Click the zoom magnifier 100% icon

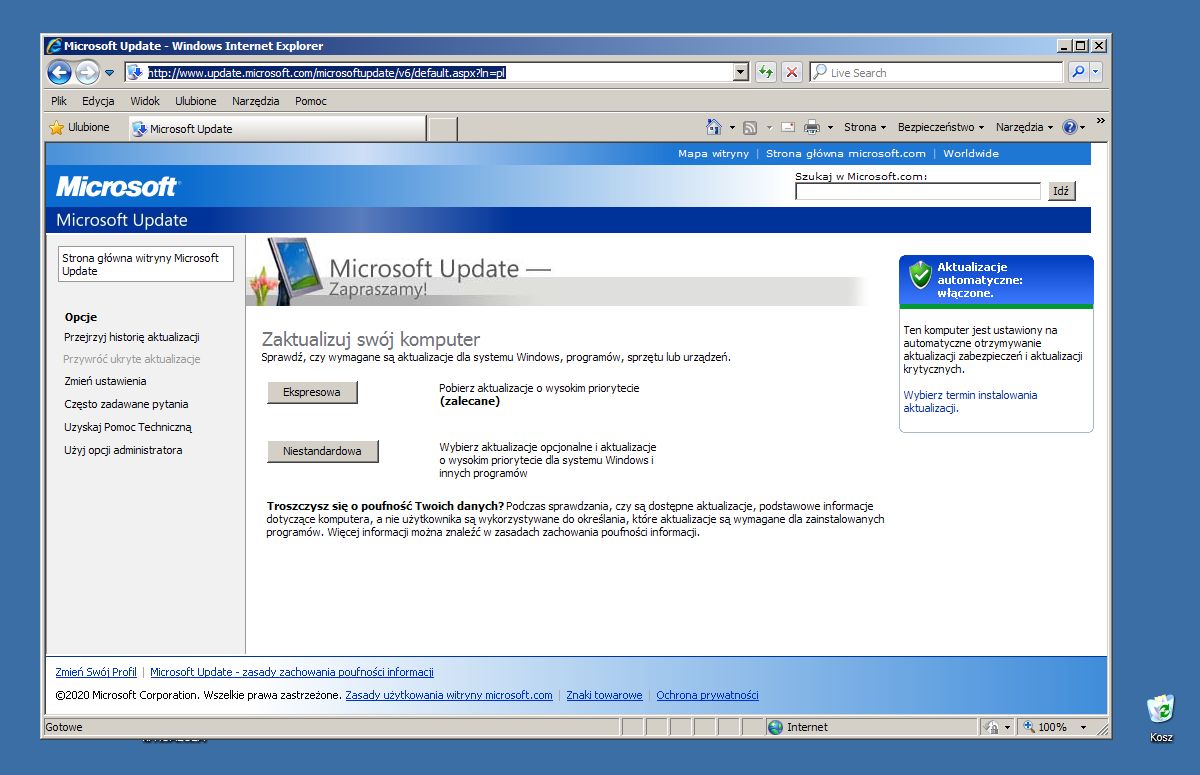tap(1029, 727)
